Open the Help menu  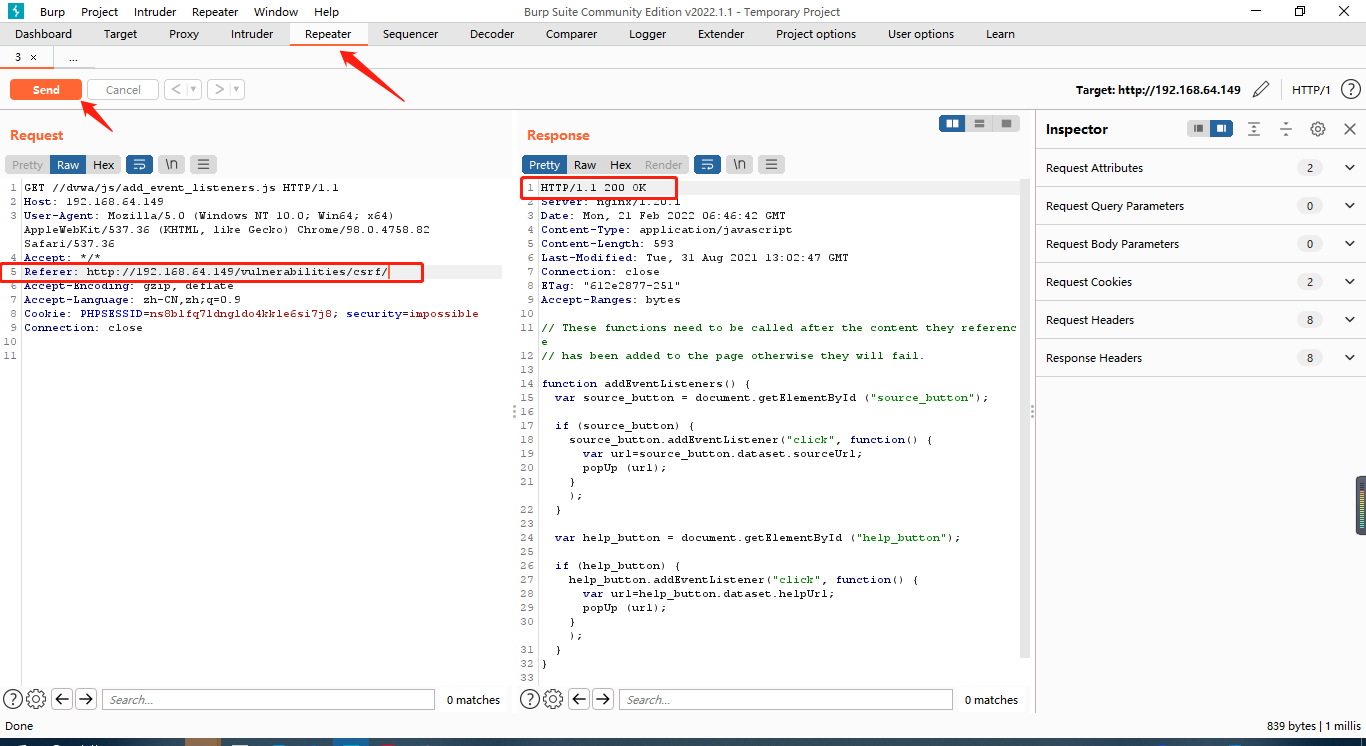click(326, 12)
